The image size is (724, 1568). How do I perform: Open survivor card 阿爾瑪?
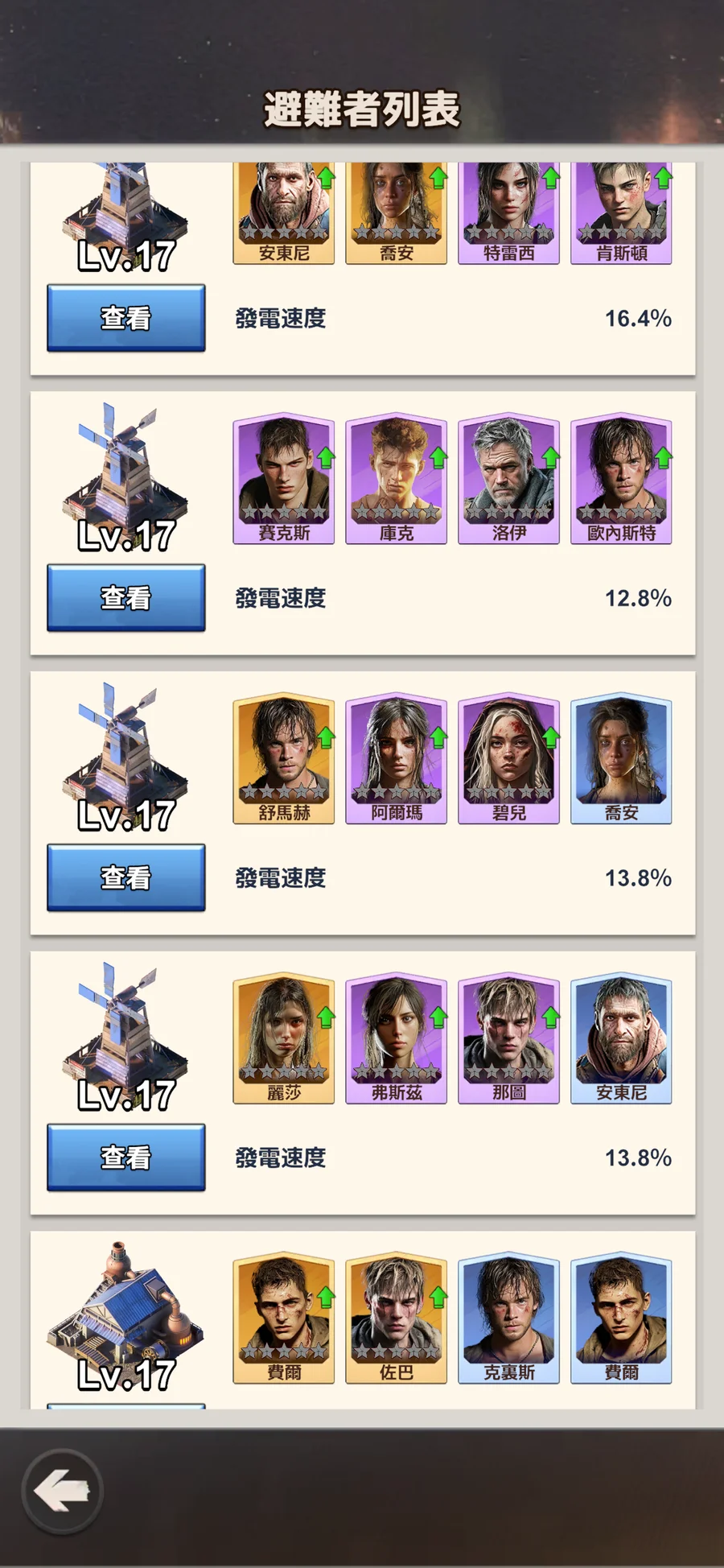click(397, 759)
